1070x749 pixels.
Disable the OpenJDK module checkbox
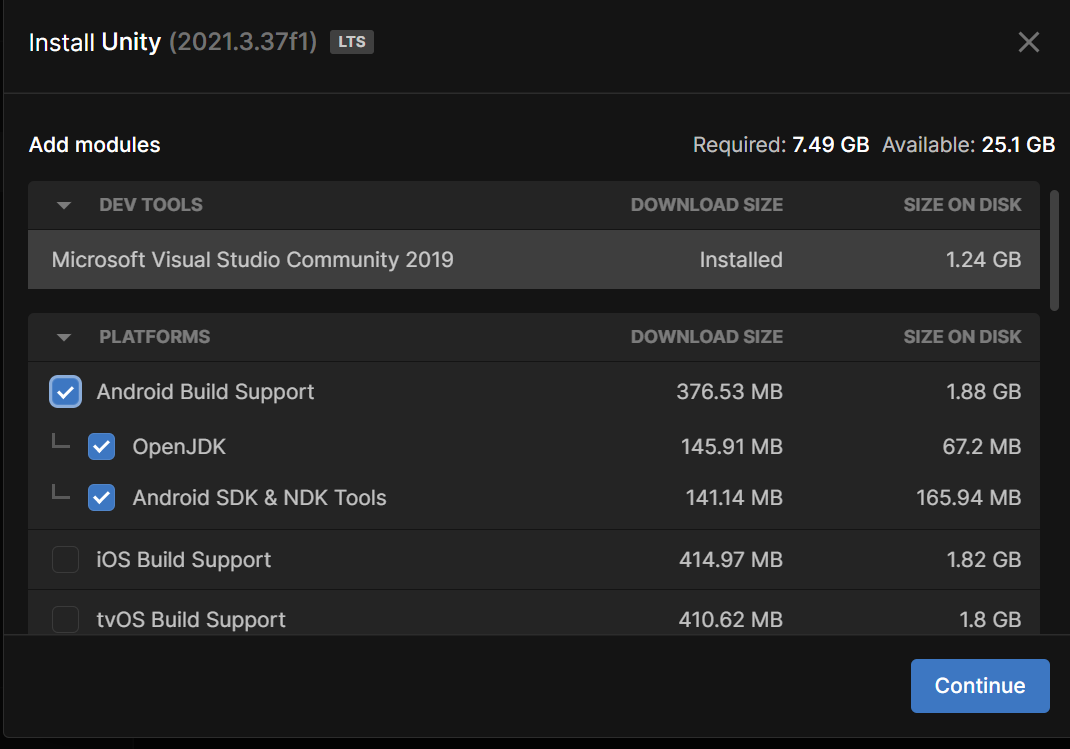point(101,447)
